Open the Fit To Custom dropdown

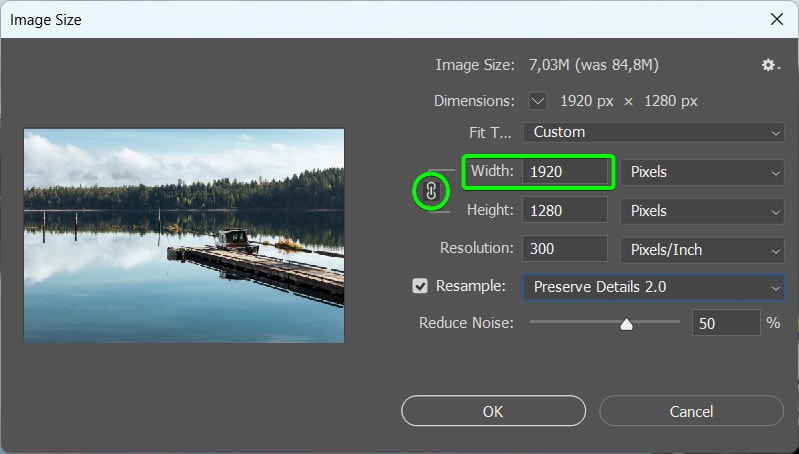(x=653, y=132)
